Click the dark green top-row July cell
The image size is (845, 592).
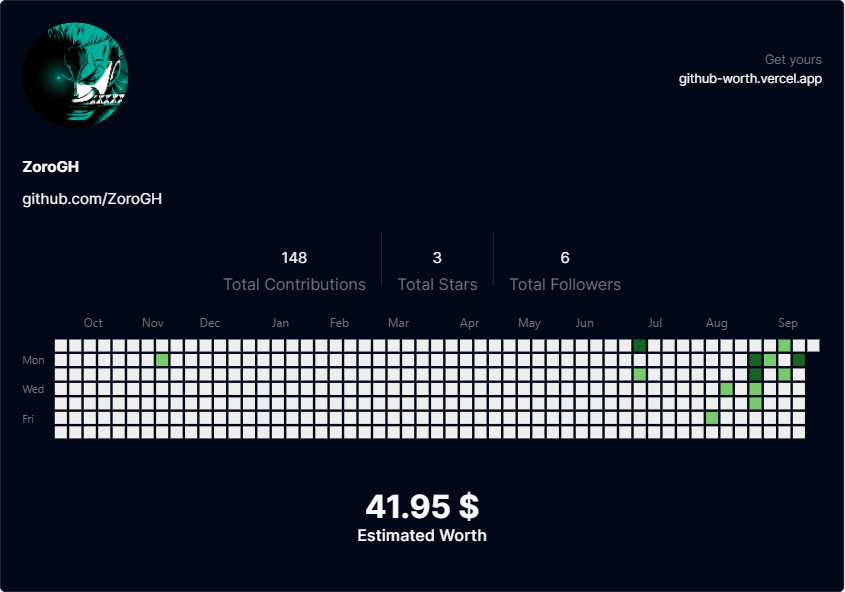coord(640,345)
